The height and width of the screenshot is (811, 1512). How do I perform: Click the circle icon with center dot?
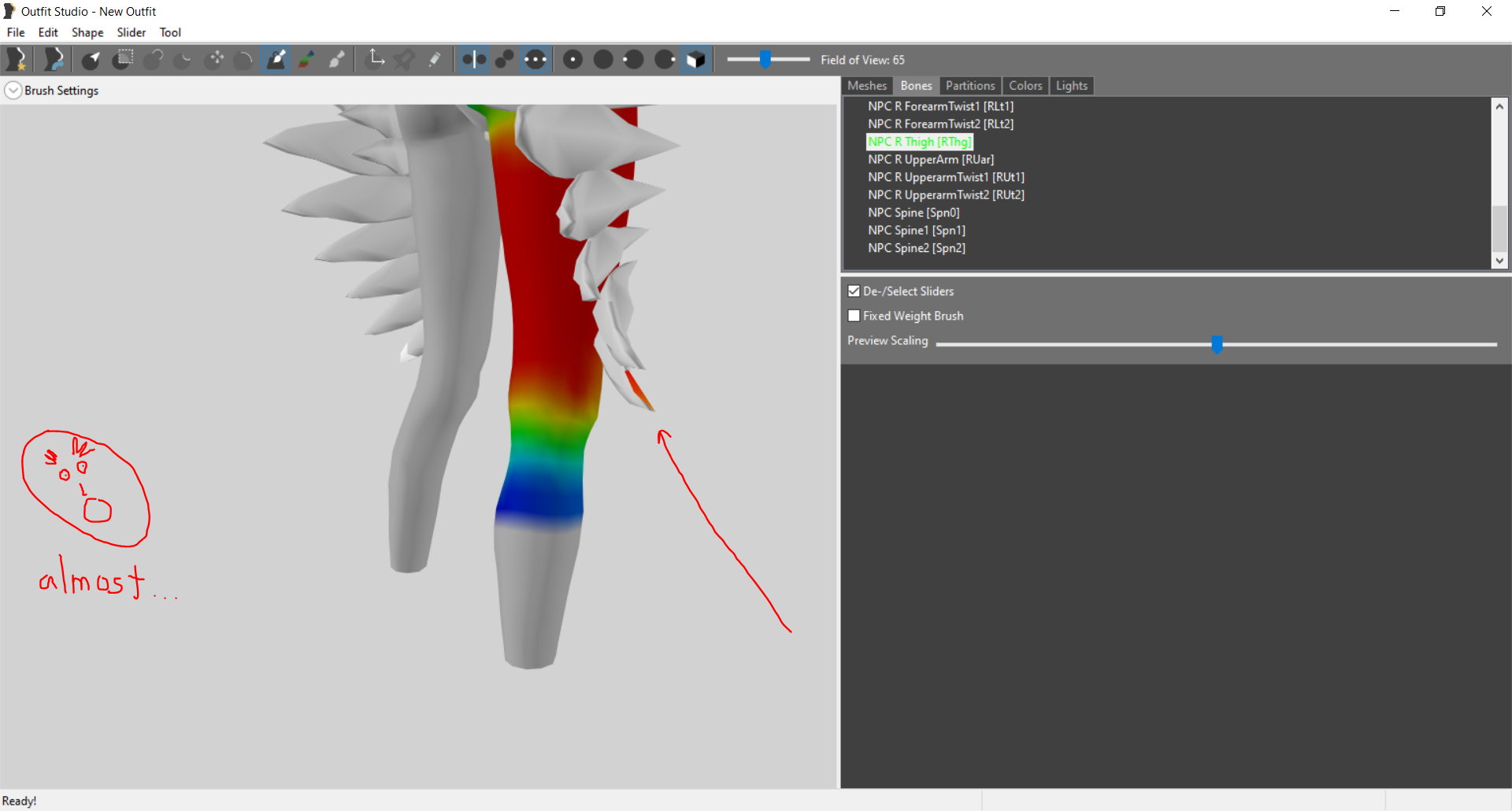573,59
